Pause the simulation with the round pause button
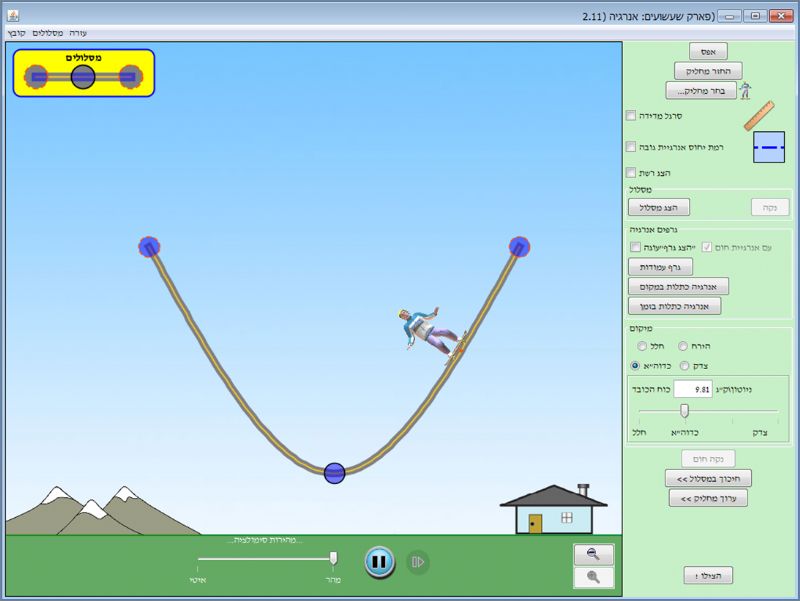This screenshot has height=601, width=800. point(379,562)
